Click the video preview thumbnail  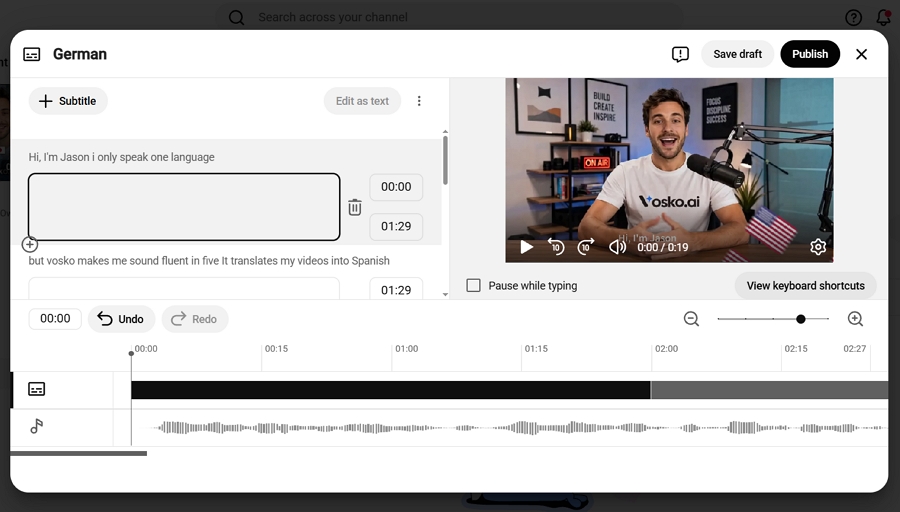(669, 170)
